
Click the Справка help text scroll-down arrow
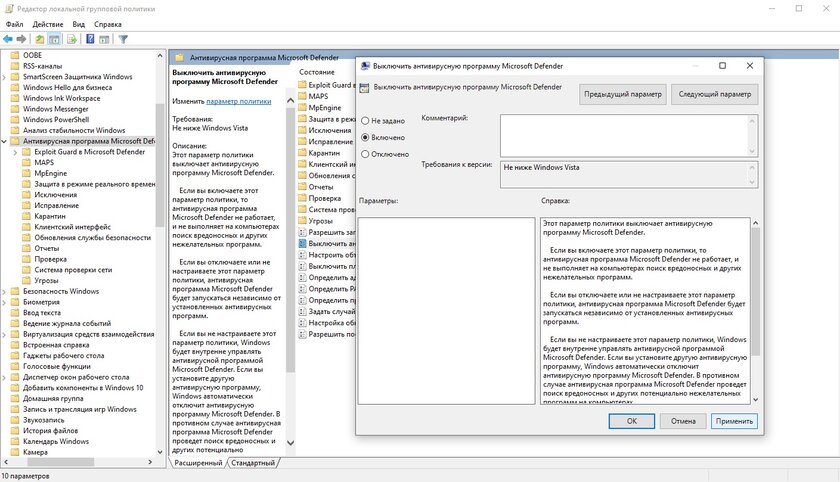coord(755,400)
